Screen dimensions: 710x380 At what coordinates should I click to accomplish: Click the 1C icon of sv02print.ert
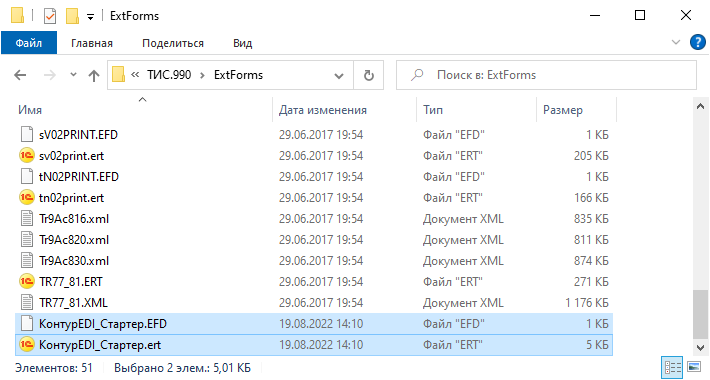coord(27,156)
